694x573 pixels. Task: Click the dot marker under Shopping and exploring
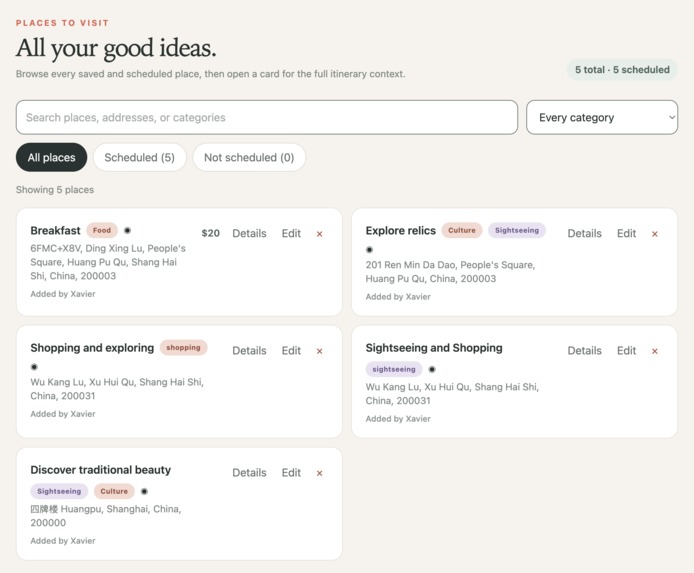pos(34,367)
